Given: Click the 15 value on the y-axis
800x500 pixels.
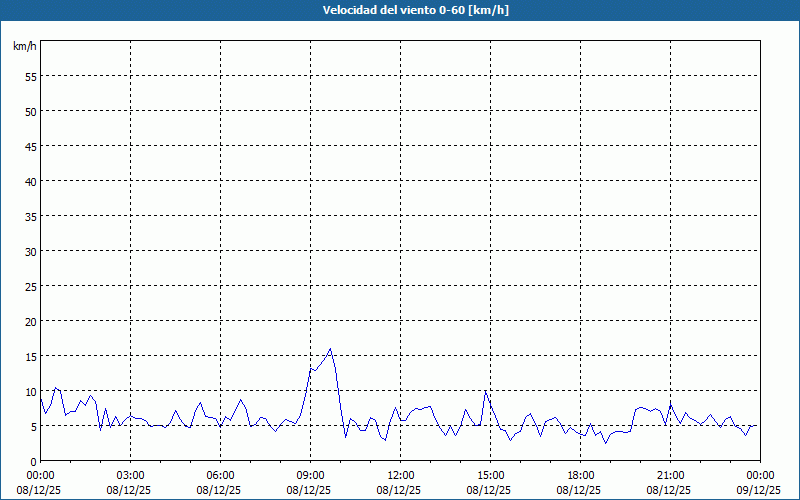Looking at the screenshot, I should (x=31, y=356).
